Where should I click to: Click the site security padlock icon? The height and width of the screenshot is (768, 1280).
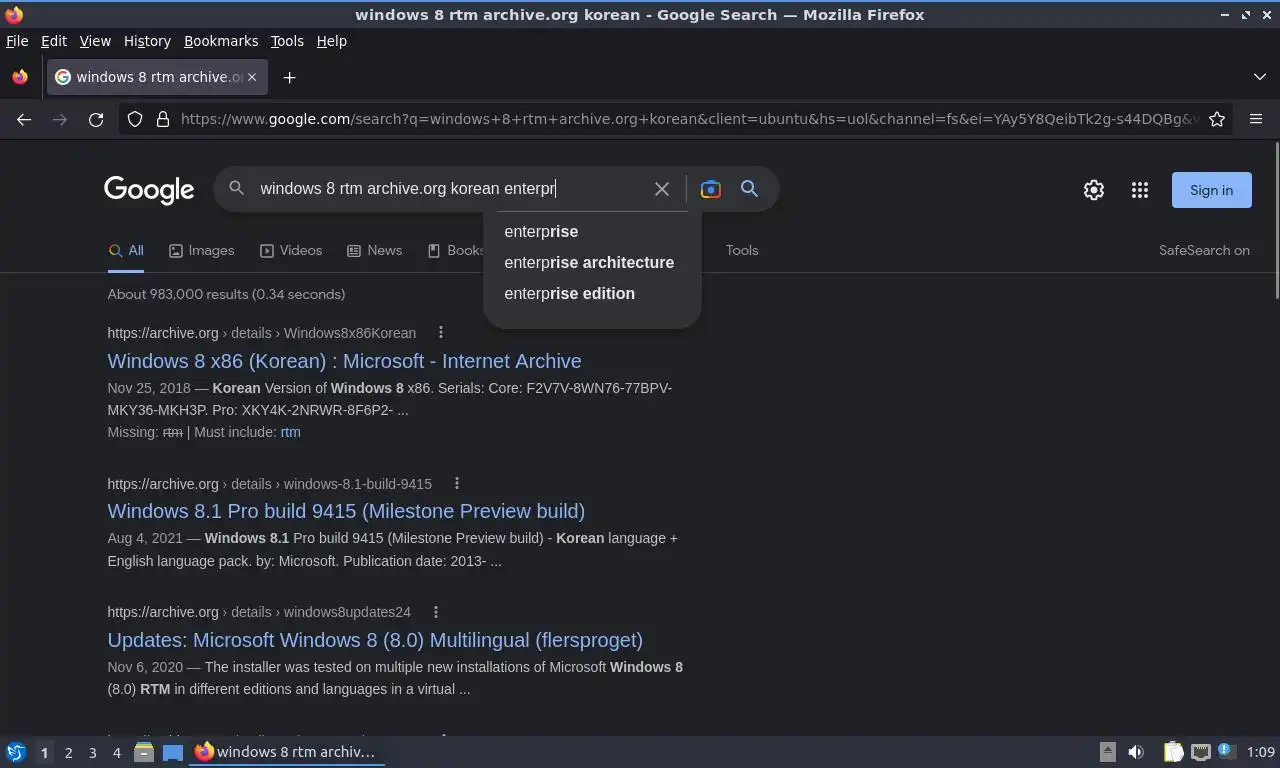163,119
